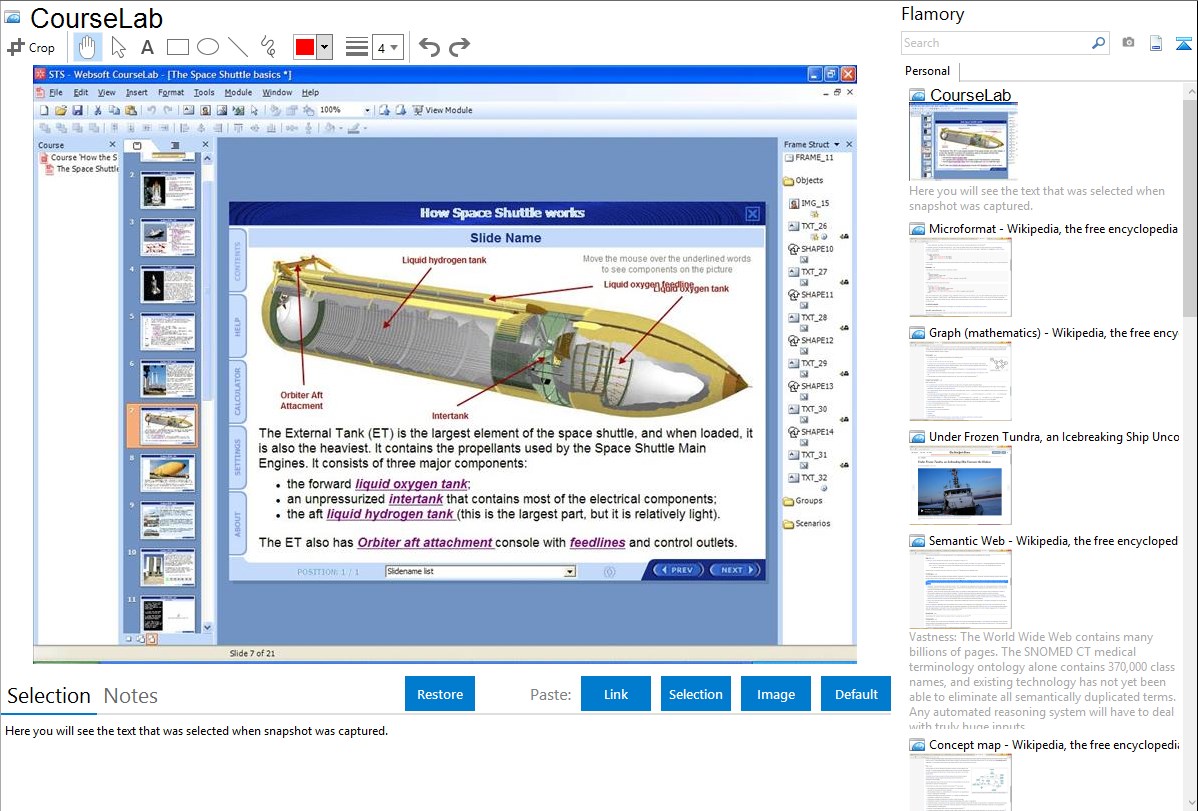This screenshot has height=811, width=1198.
Task: Open the Personal tab
Action: coord(928,71)
